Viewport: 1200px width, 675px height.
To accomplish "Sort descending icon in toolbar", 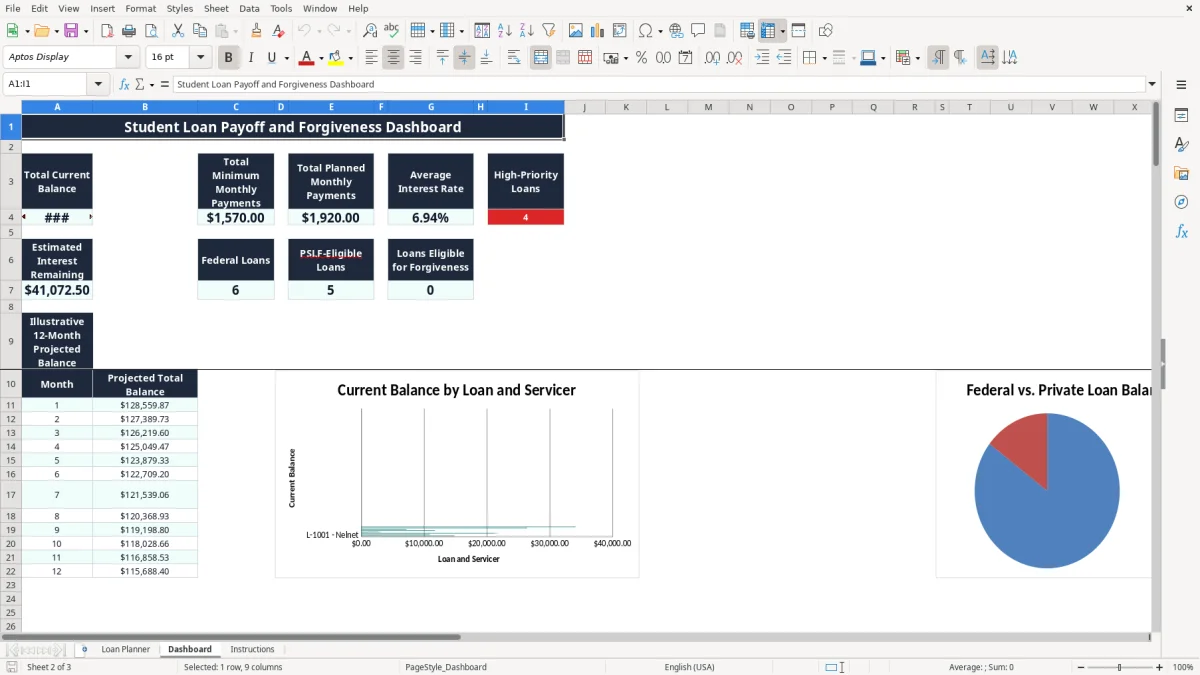I will pos(527,31).
